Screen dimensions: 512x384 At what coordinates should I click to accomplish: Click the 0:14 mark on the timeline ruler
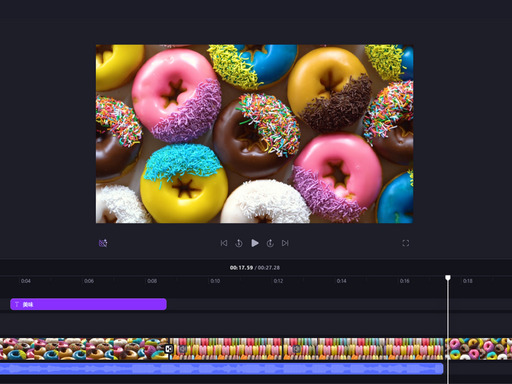click(x=341, y=281)
